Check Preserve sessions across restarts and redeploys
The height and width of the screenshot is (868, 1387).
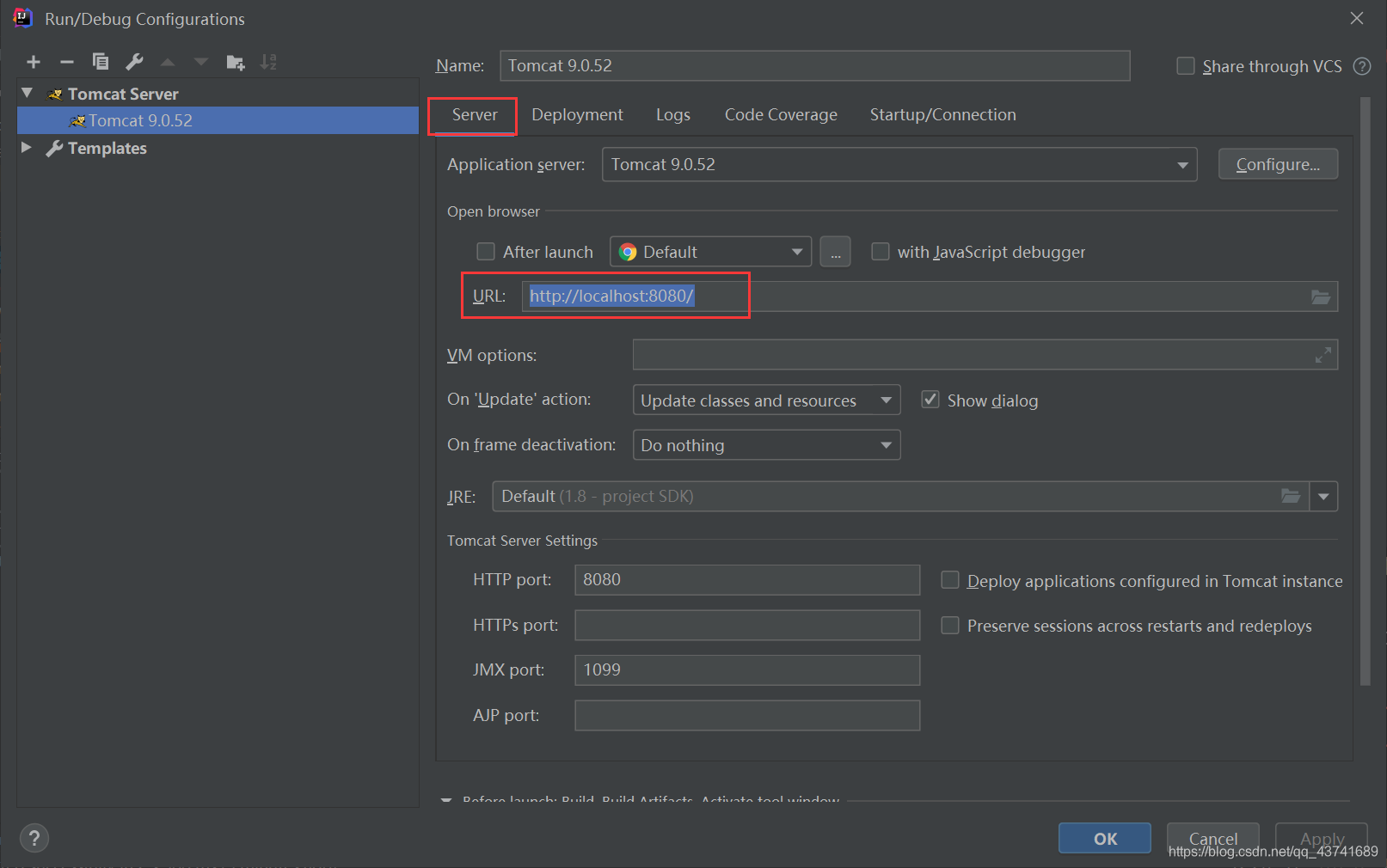tap(950, 625)
